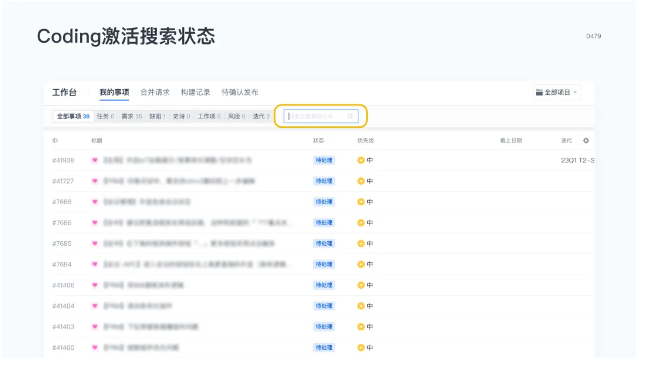Click the medium priority icon for #41403
Viewport: 645px width, 388px height.
(361, 327)
